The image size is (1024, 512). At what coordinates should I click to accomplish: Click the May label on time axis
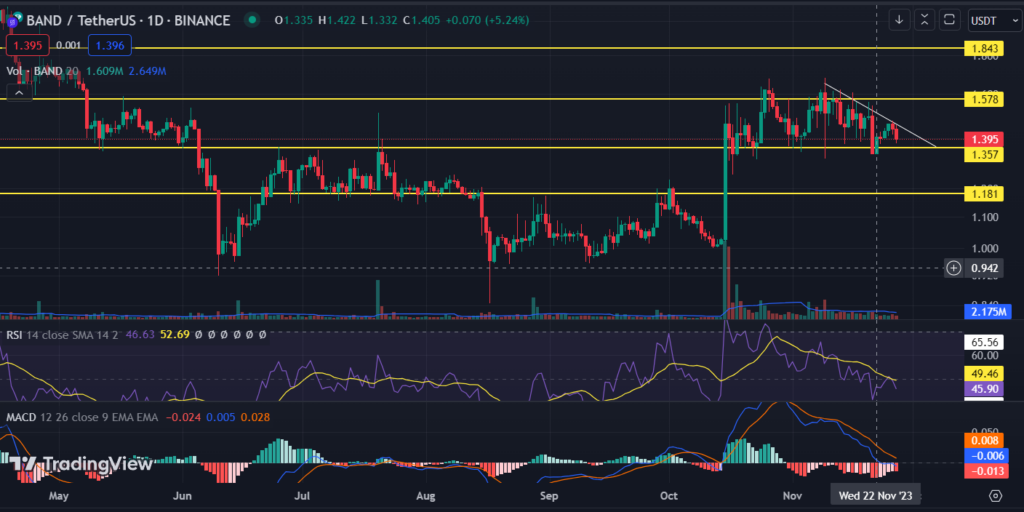pos(58,495)
